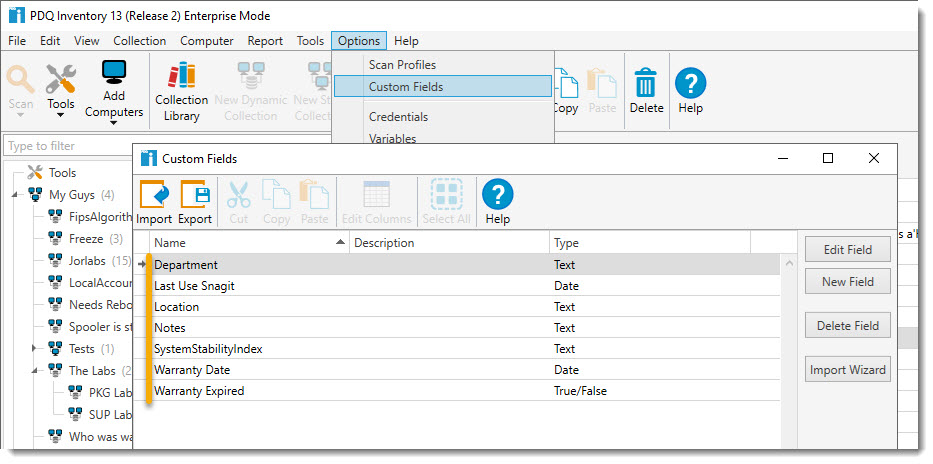Open the Report menu
This screenshot has width=933, height=464.
pos(265,40)
